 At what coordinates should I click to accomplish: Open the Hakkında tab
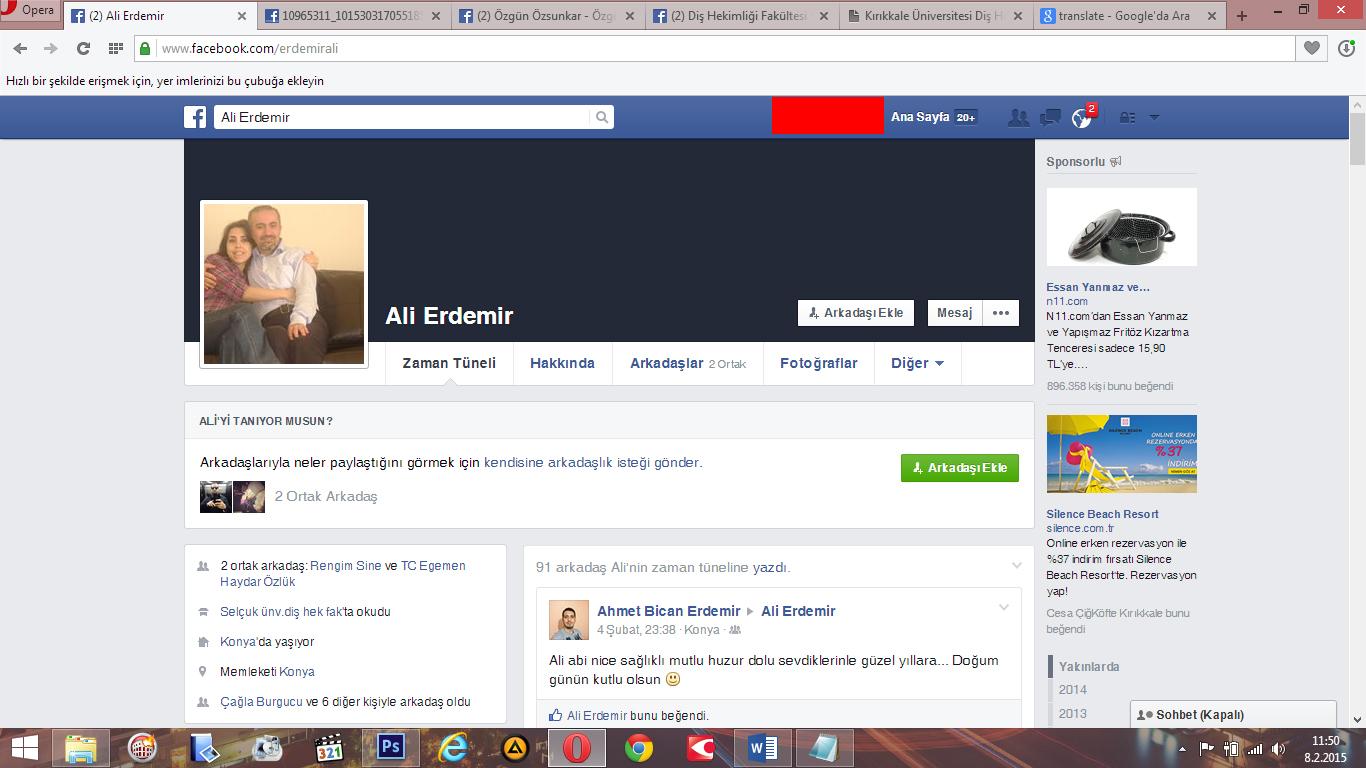[x=562, y=363]
